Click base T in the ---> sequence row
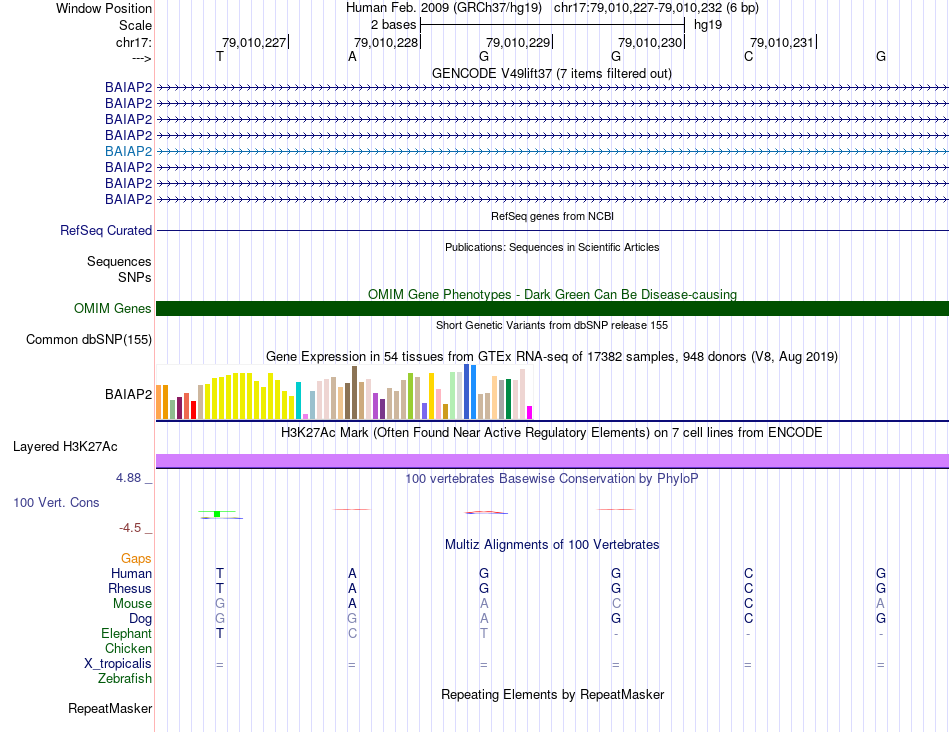This screenshot has width=950, height=732. click(x=220, y=56)
